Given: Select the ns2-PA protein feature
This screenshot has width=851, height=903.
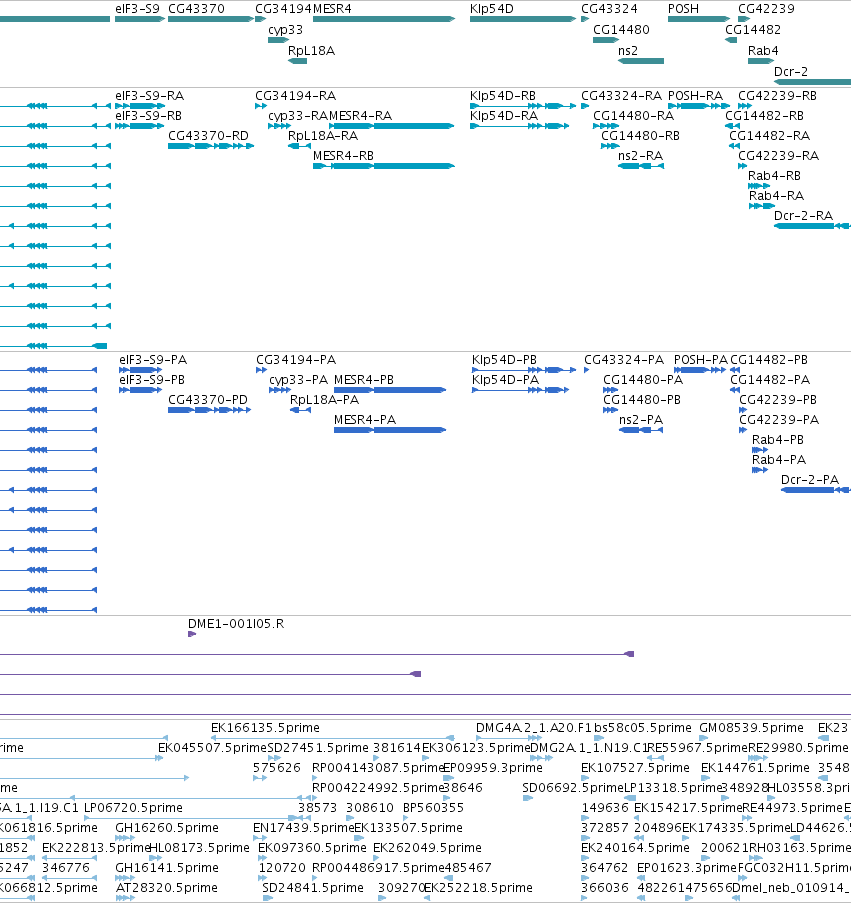Looking at the screenshot, I should click(x=641, y=430).
